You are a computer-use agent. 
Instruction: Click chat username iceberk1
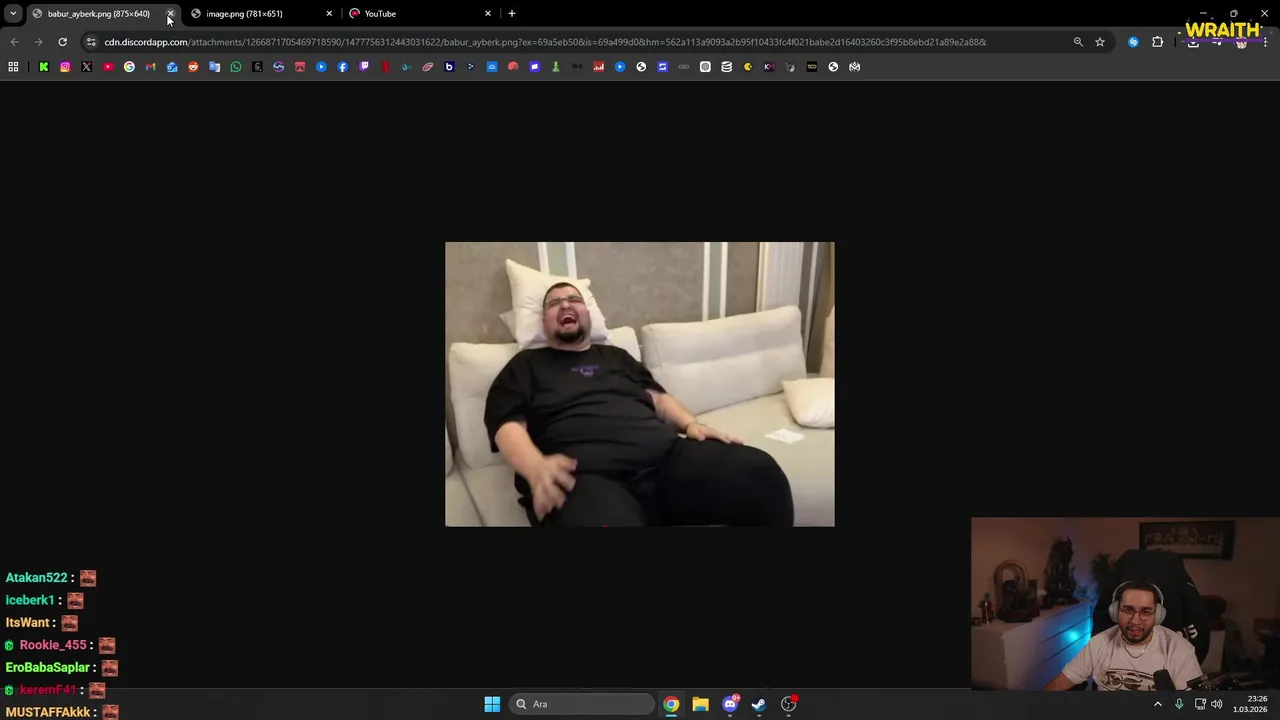(x=30, y=600)
